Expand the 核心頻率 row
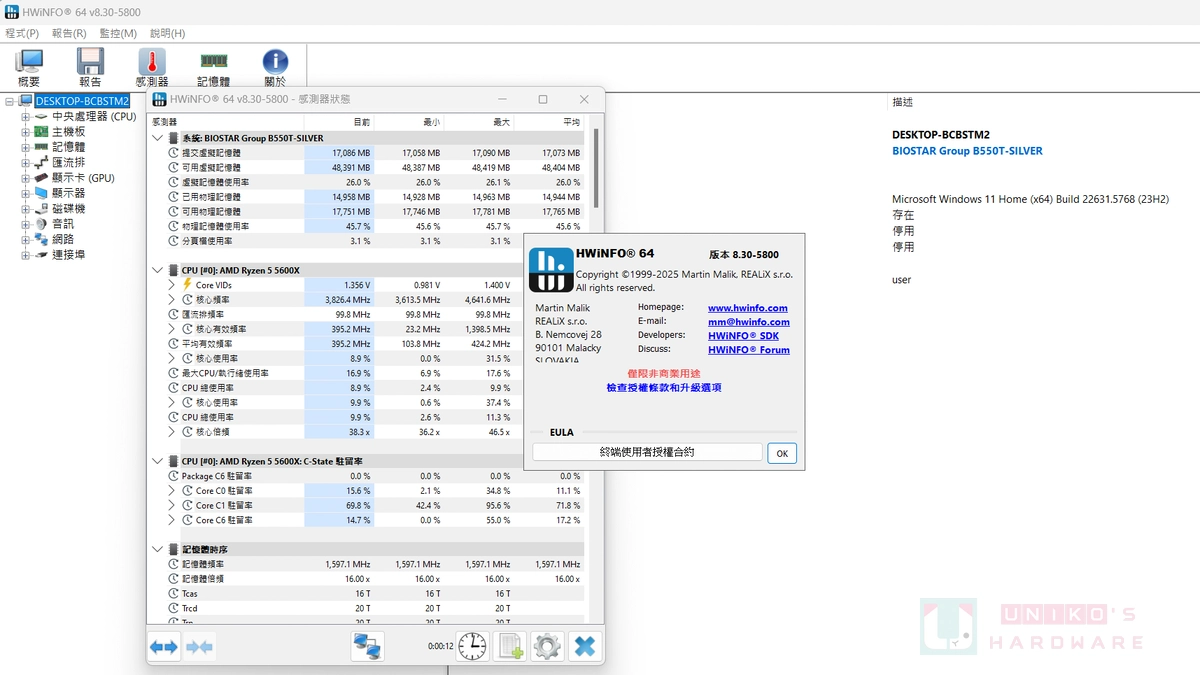Screen dimensions: 1200x675 pos(173,300)
